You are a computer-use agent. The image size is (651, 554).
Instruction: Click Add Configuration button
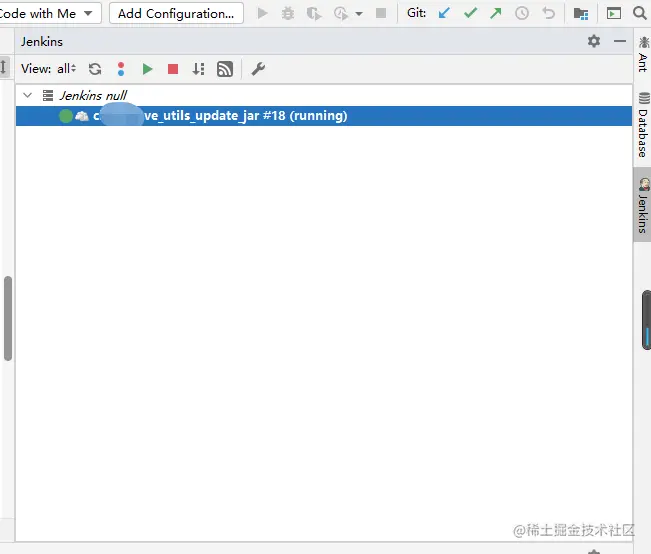tap(176, 13)
